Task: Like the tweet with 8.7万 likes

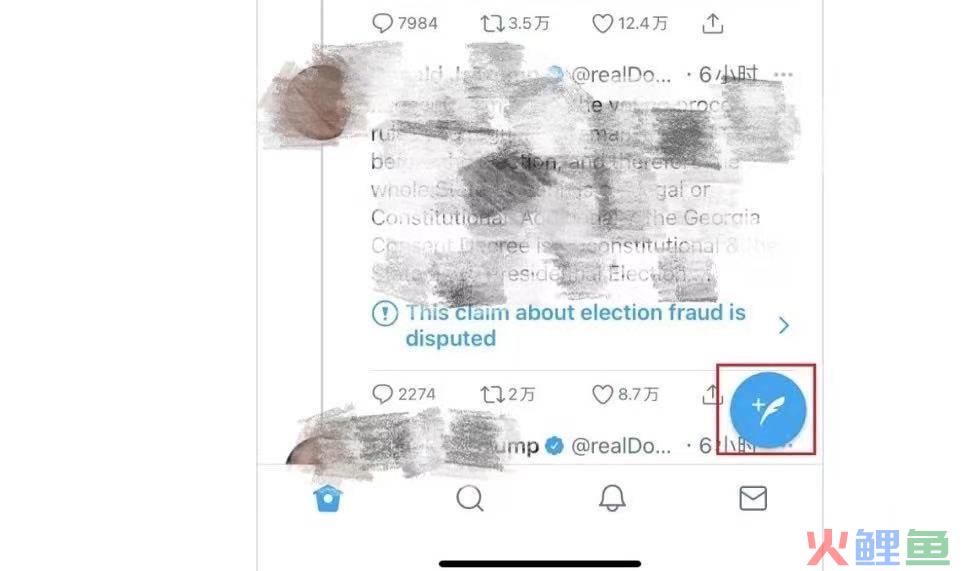Action: coord(625,394)
